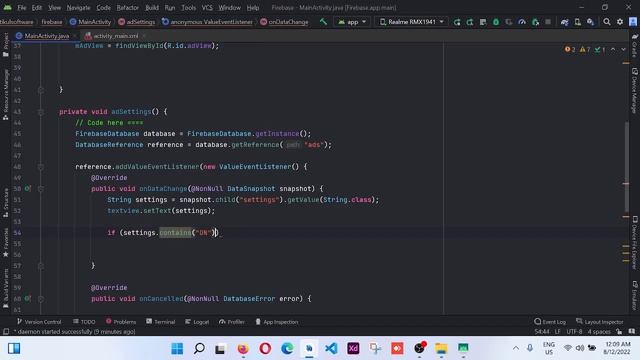The height and width of the screenshot is (360, 640).
Task: Open the File menu
Action: pos(22,7)
